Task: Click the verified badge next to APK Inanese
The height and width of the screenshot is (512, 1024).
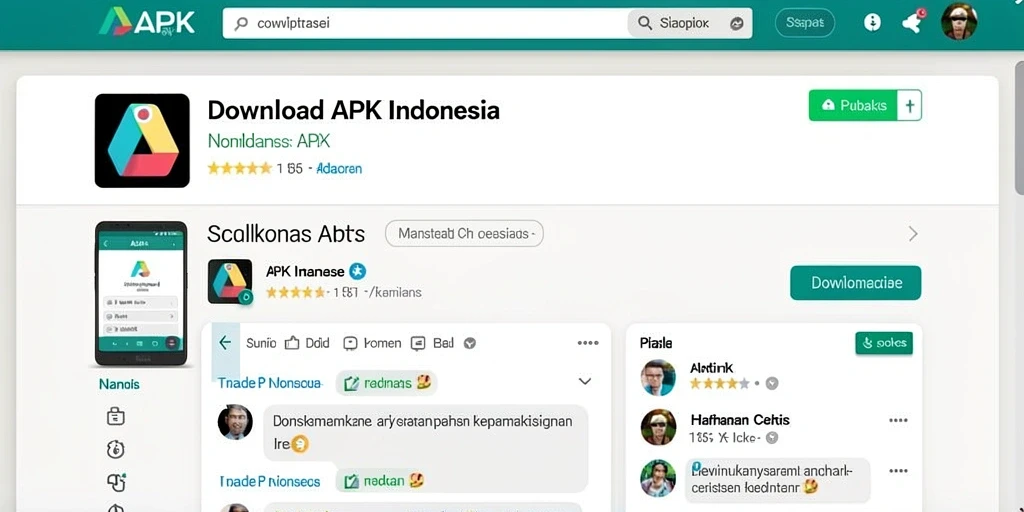Action: (357, 271)
